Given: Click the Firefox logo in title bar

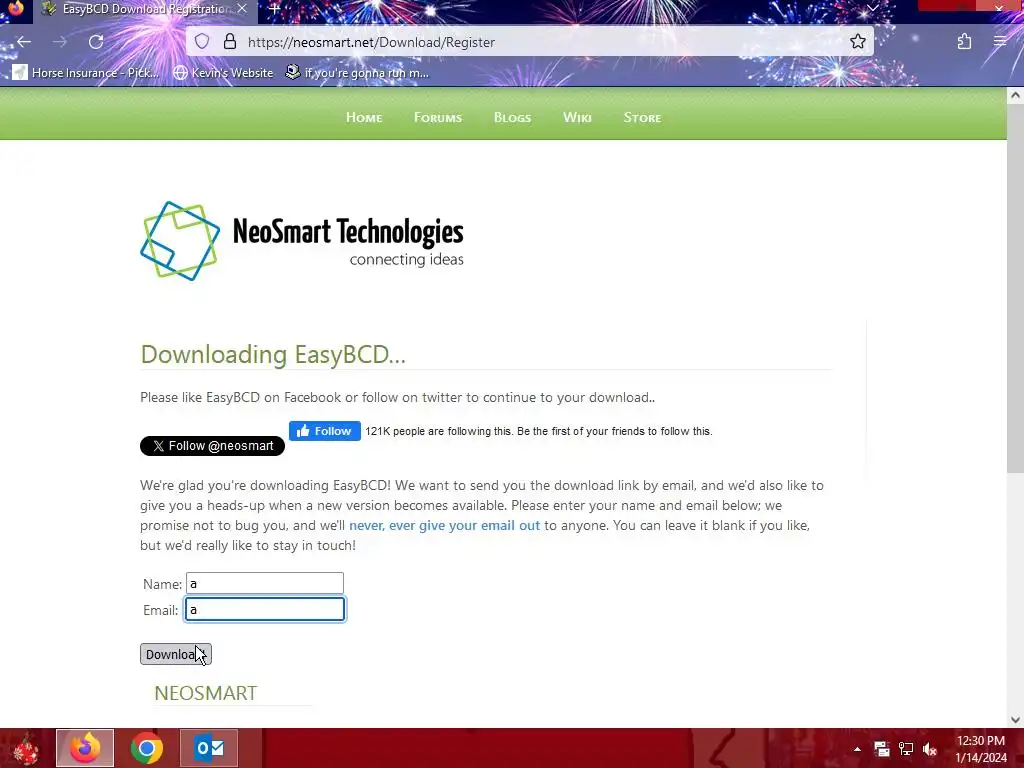Looking at the screenshot, I should point(15,8).
